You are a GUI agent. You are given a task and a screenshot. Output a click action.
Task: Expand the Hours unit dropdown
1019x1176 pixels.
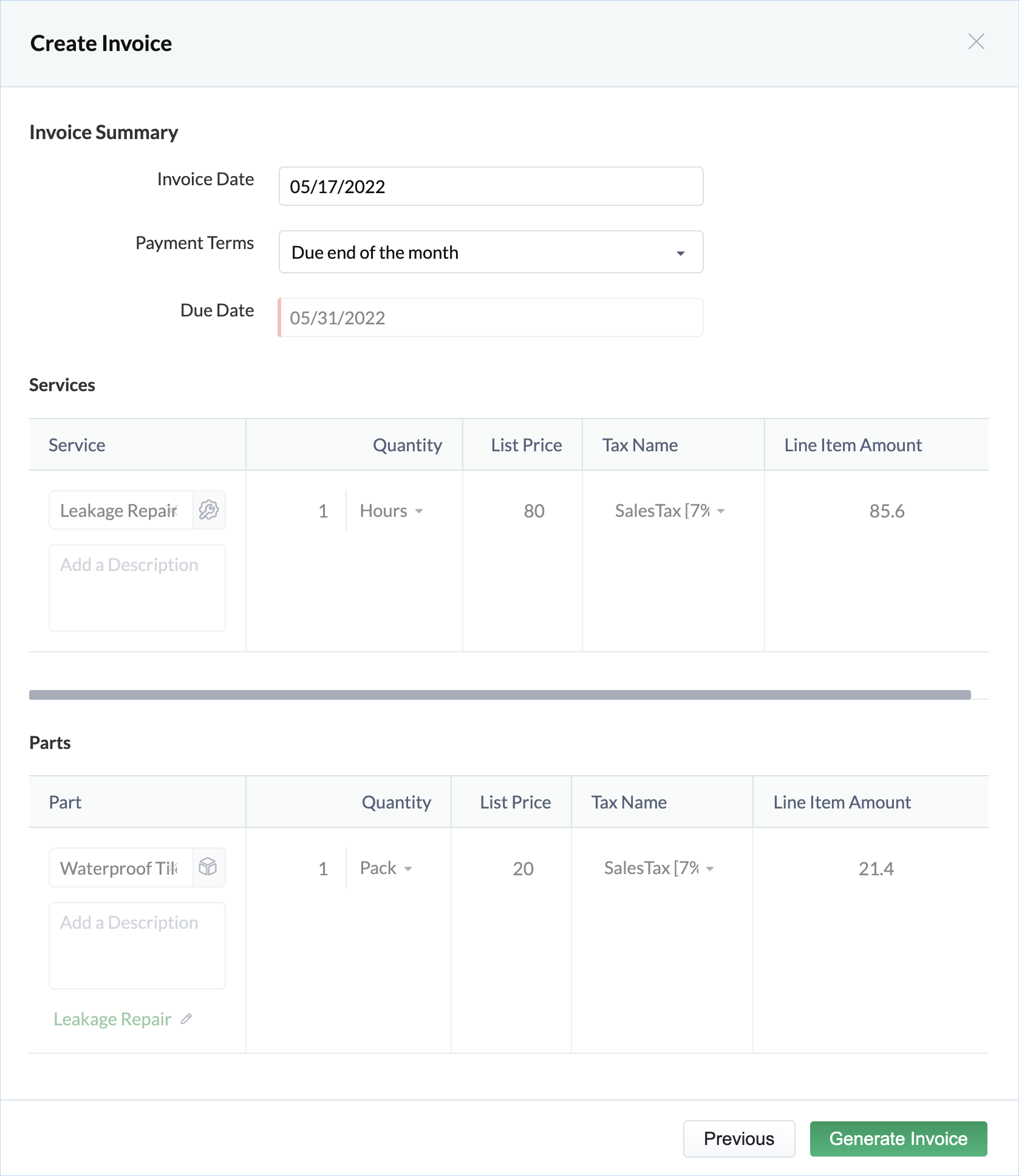pyautogui.click(x=392, y=511)
